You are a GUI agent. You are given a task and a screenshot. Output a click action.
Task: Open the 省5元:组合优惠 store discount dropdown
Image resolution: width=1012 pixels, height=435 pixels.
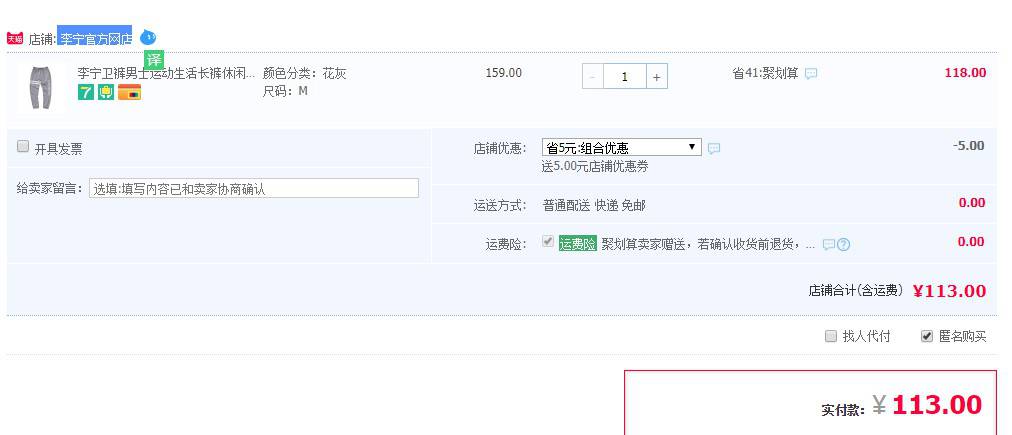coord(622,148)
